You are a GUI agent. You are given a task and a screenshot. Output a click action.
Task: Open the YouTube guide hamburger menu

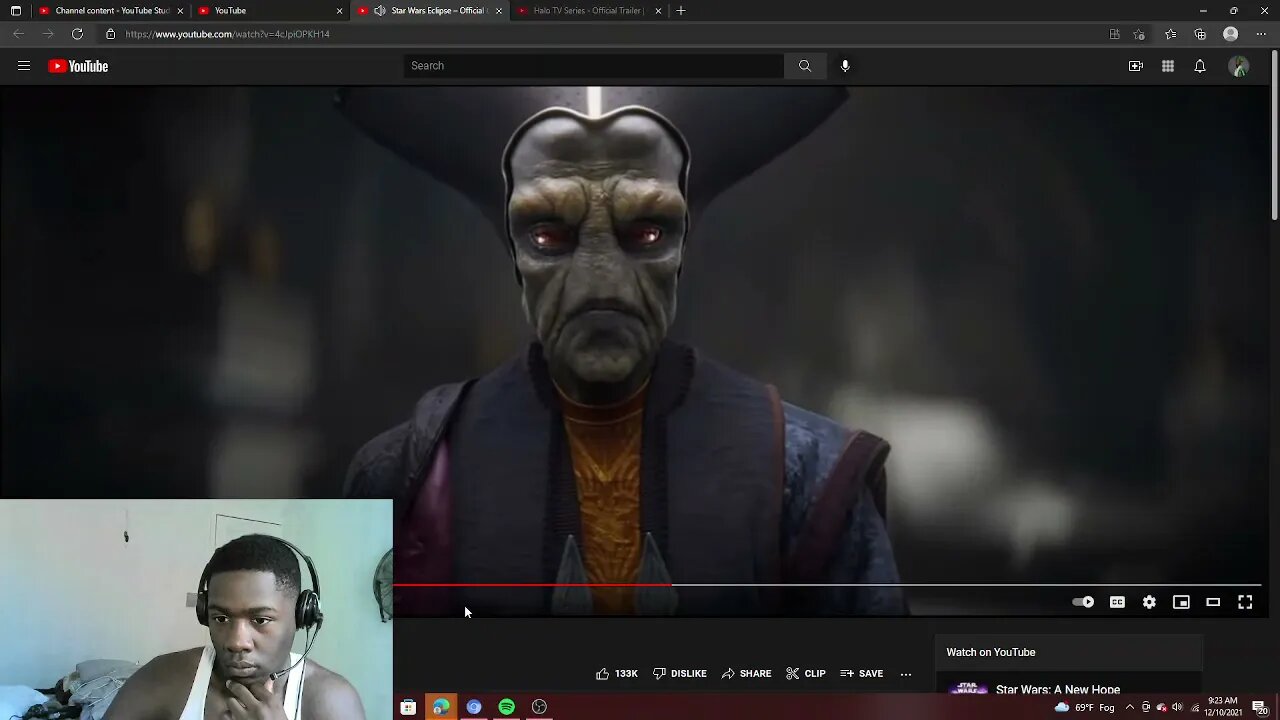click(24, 66)
